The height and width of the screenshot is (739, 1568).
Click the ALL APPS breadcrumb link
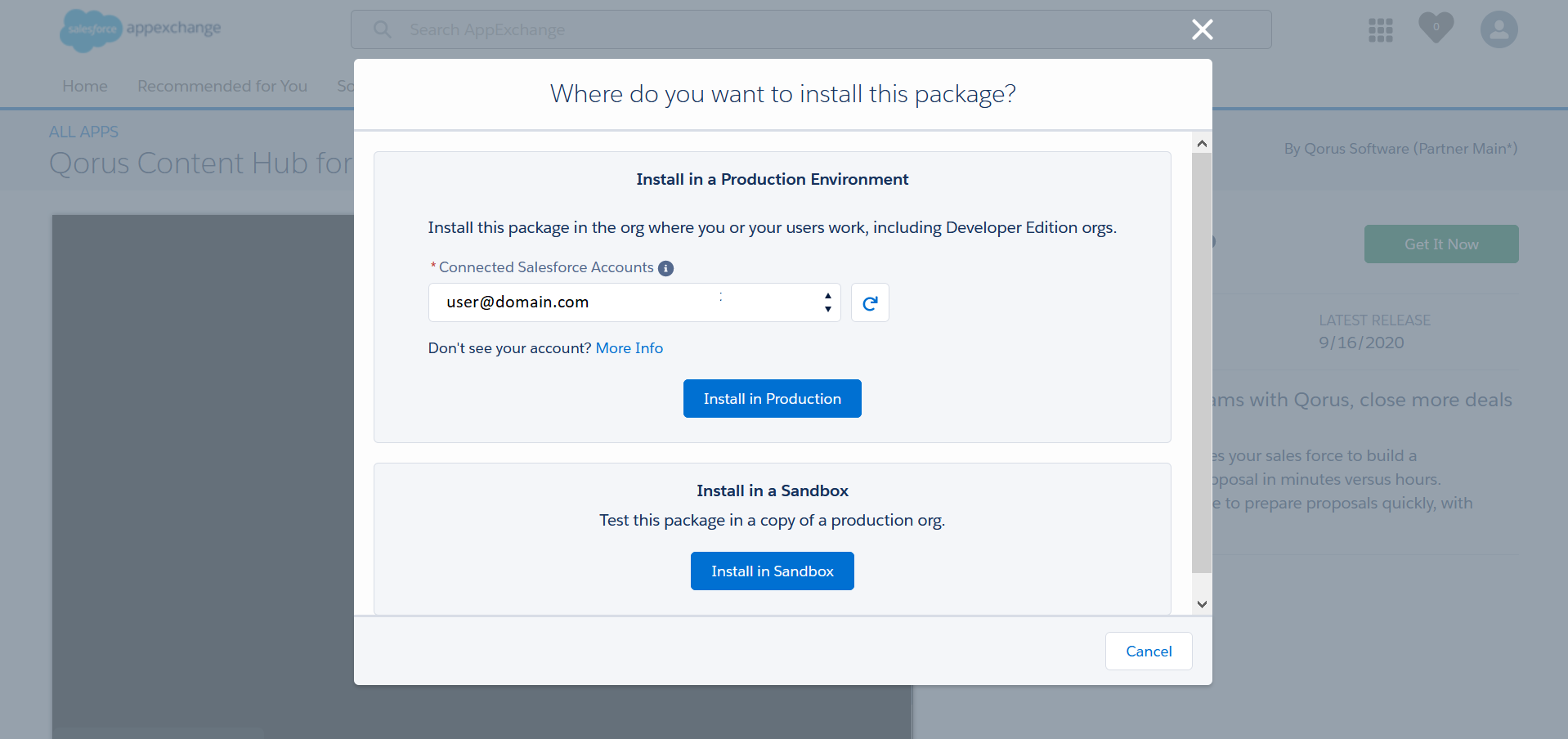(83, 132)
